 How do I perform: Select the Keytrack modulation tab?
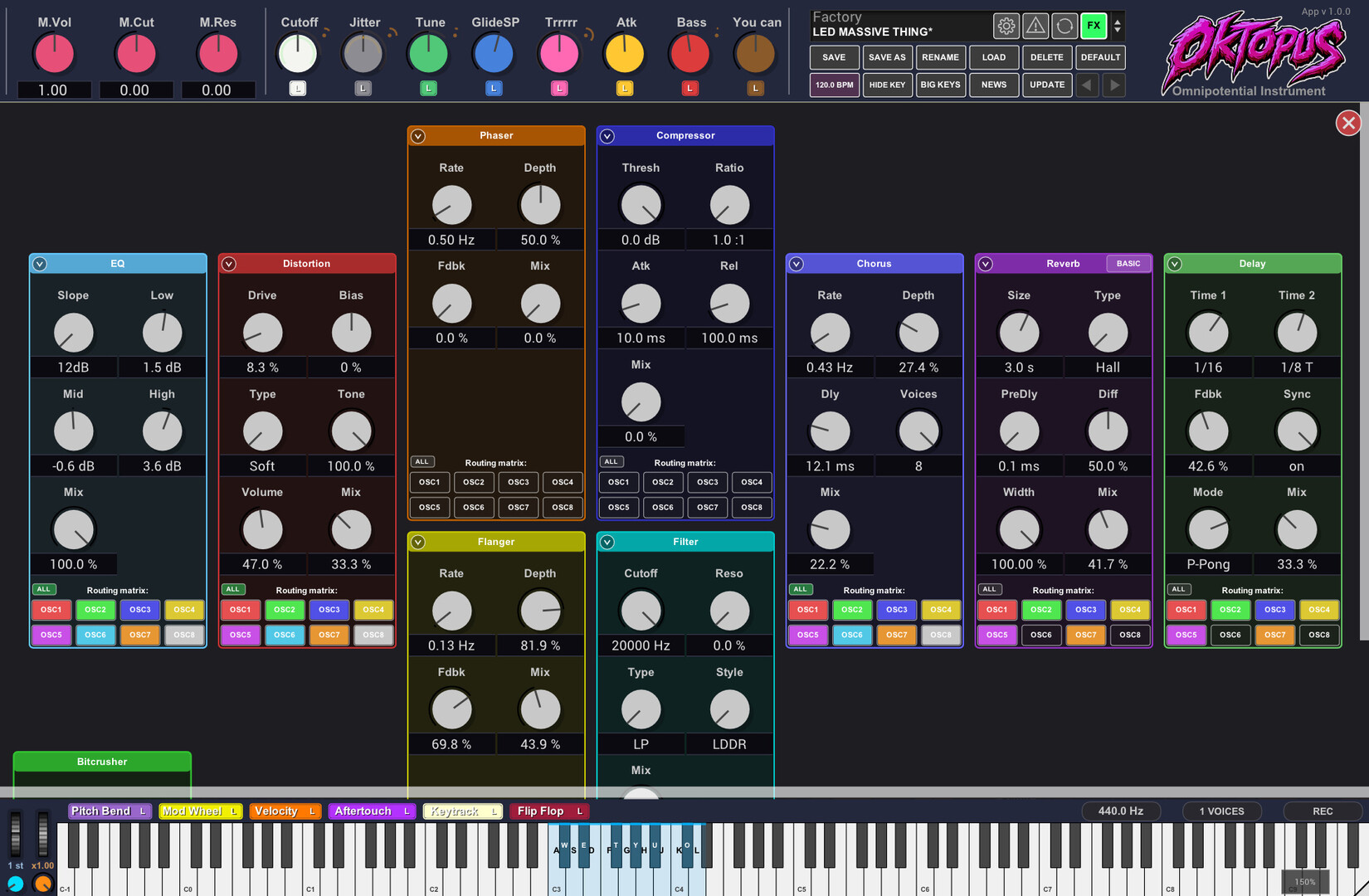point(463,811)
